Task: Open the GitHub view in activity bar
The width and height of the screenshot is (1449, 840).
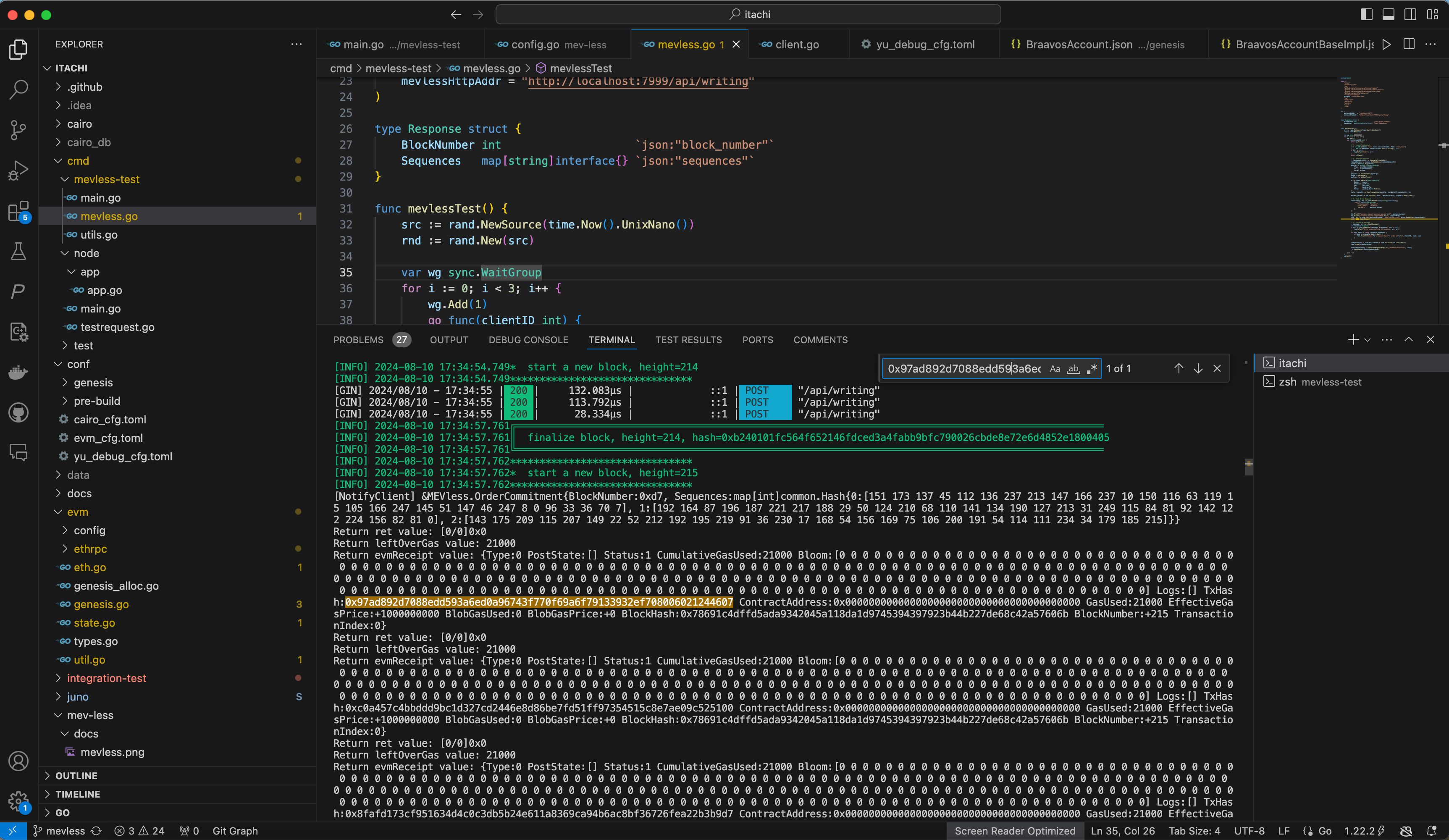Action: click(x=18, y=412)
